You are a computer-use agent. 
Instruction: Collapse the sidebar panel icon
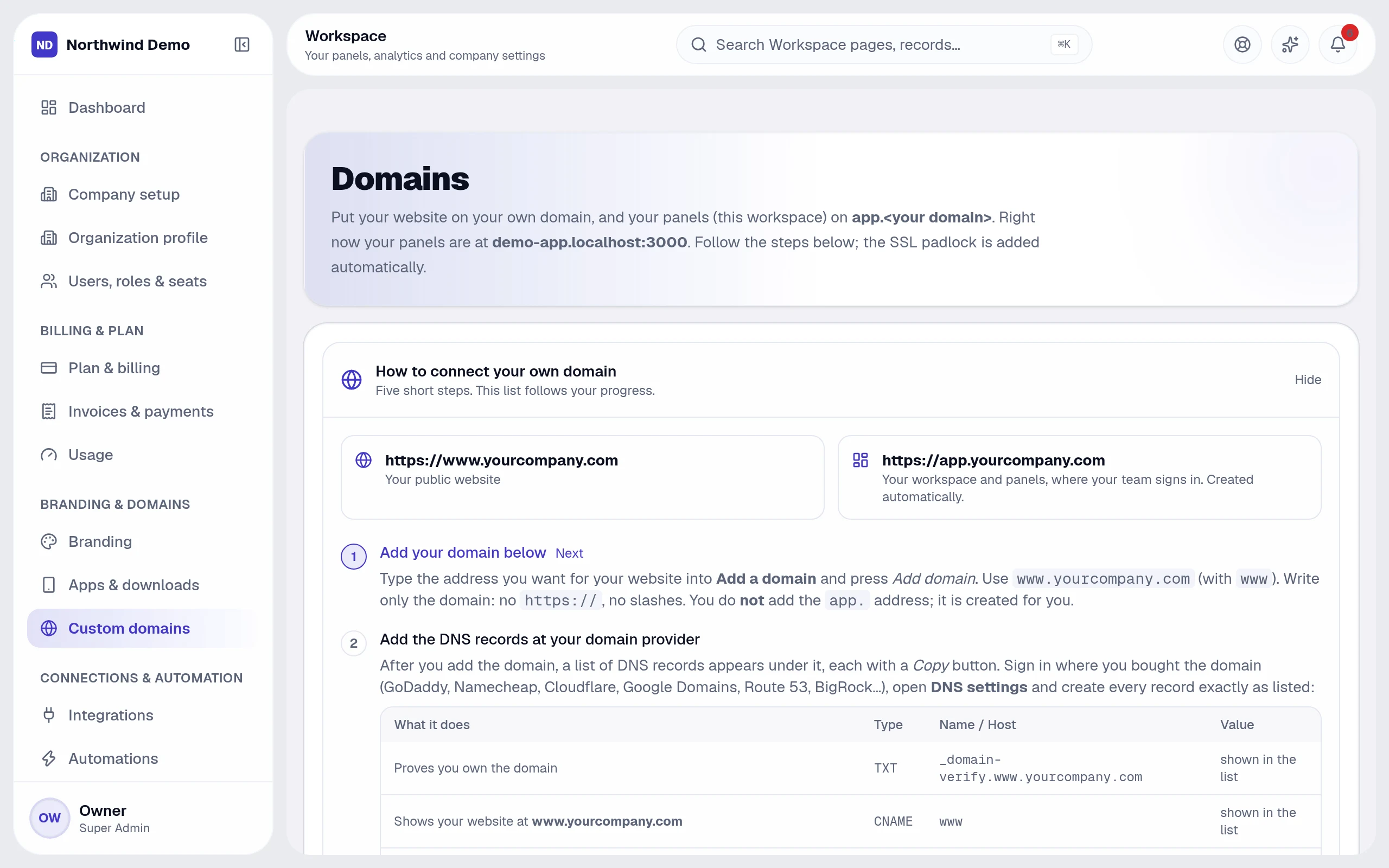(241, 44)
